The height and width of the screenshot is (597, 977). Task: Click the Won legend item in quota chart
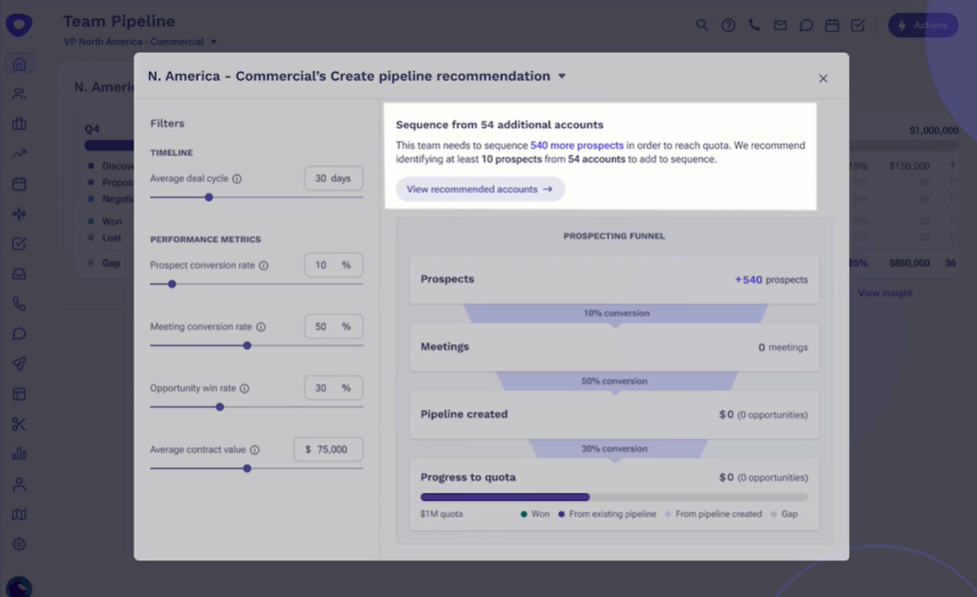coord(535,514)
